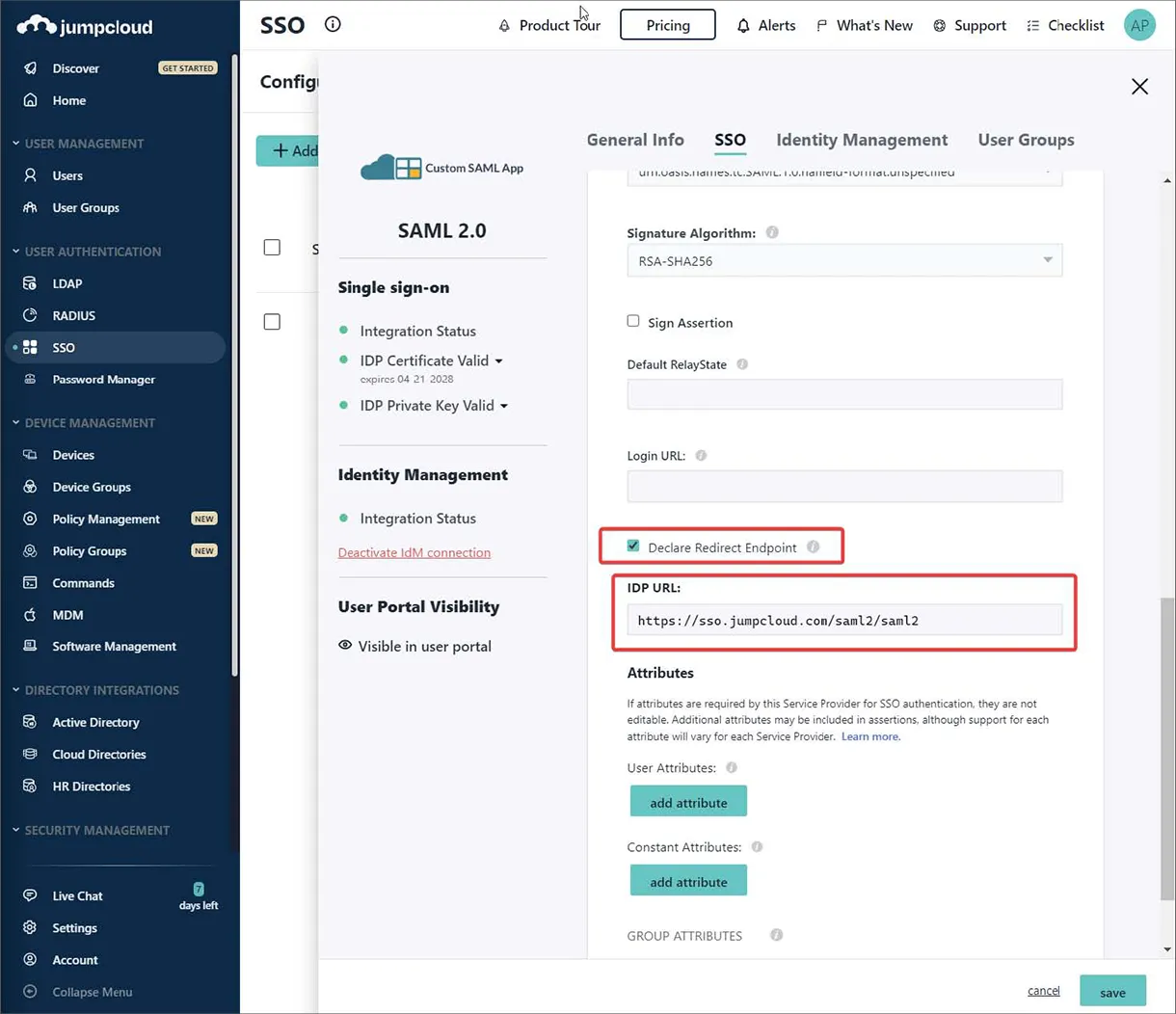This screenshot has width=1176, height=1014.
Task: Click the Devices icon in sidebar
Action: click(31, 455)
